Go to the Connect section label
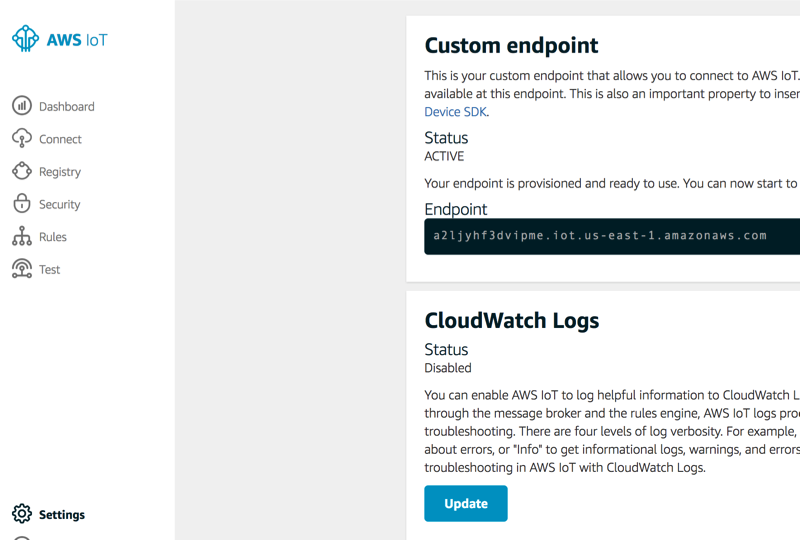The width and height of the screenshot is (800, 540). 60,140
